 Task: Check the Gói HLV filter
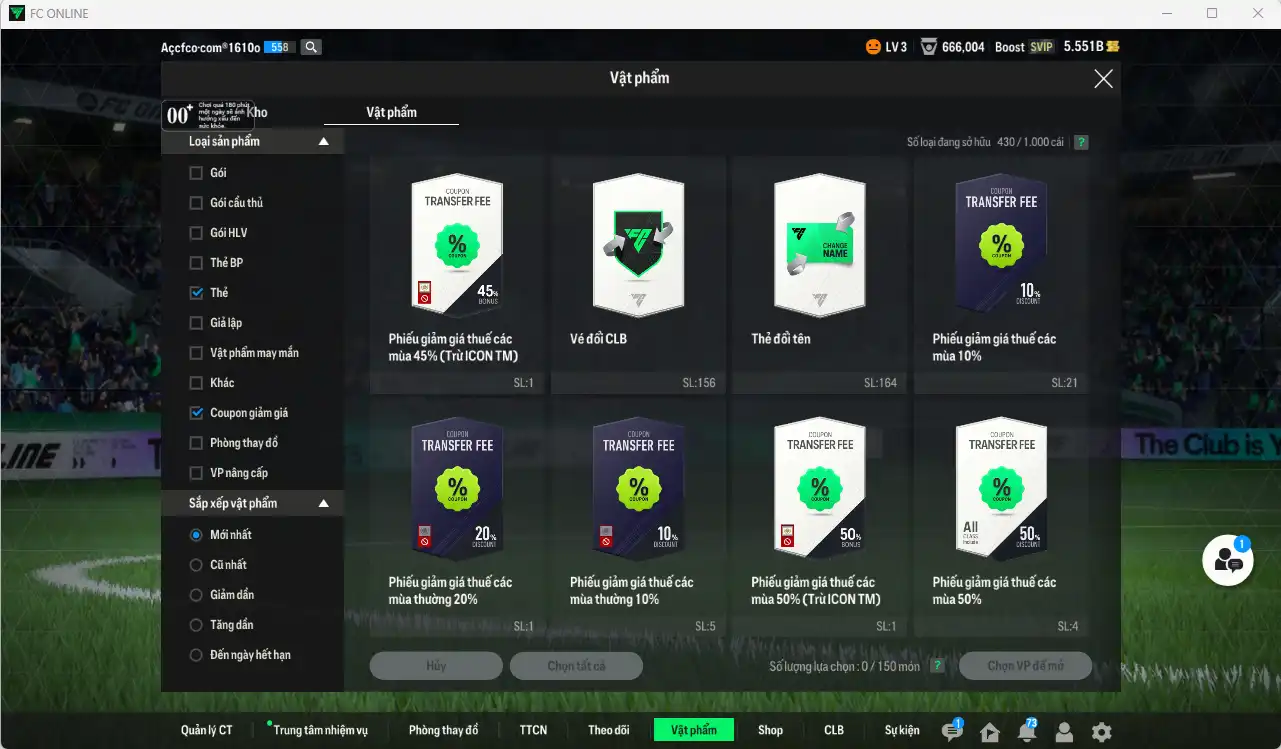point(196,233)
